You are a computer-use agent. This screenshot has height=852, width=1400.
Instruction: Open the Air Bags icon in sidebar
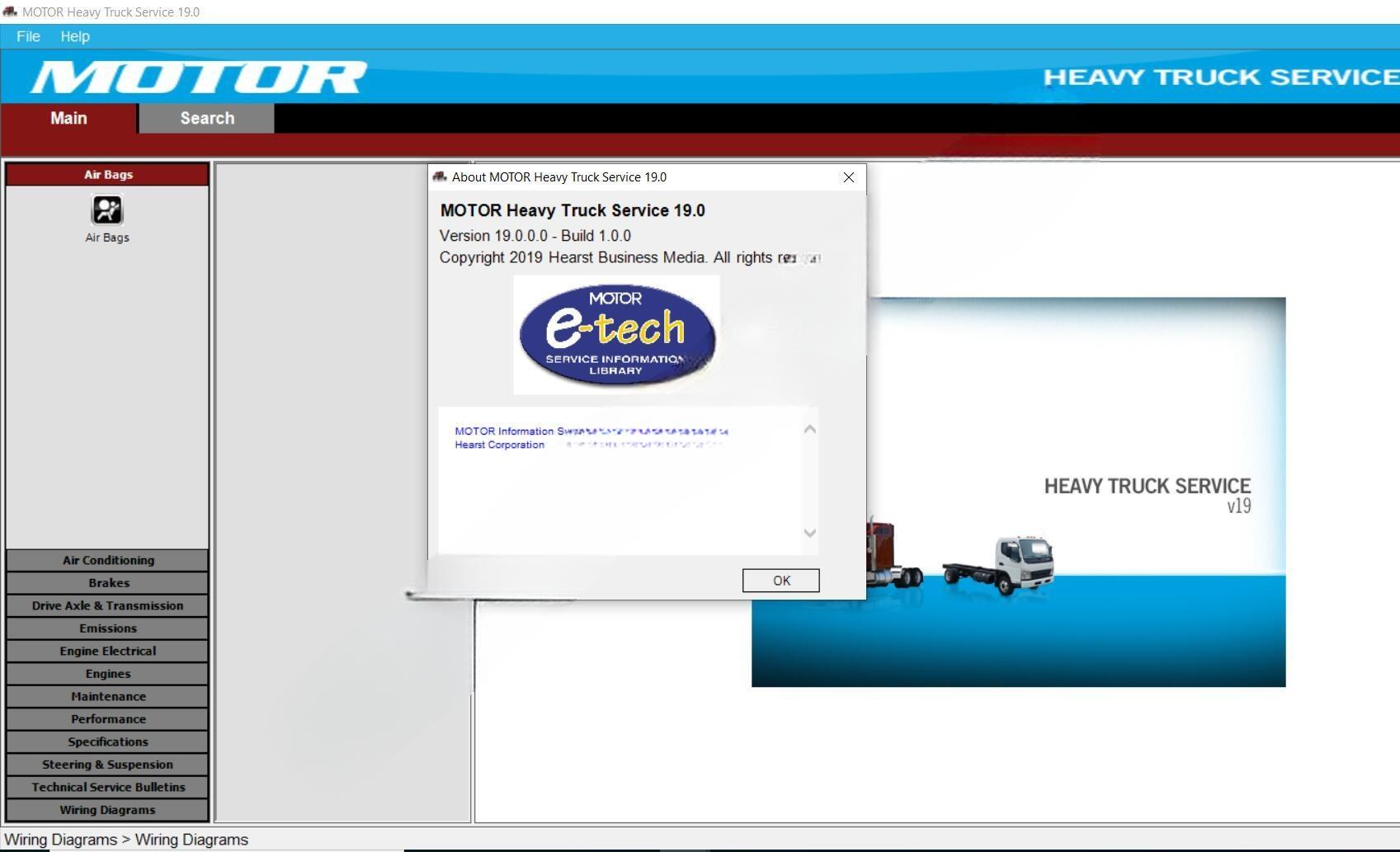(x=107, y=209)
